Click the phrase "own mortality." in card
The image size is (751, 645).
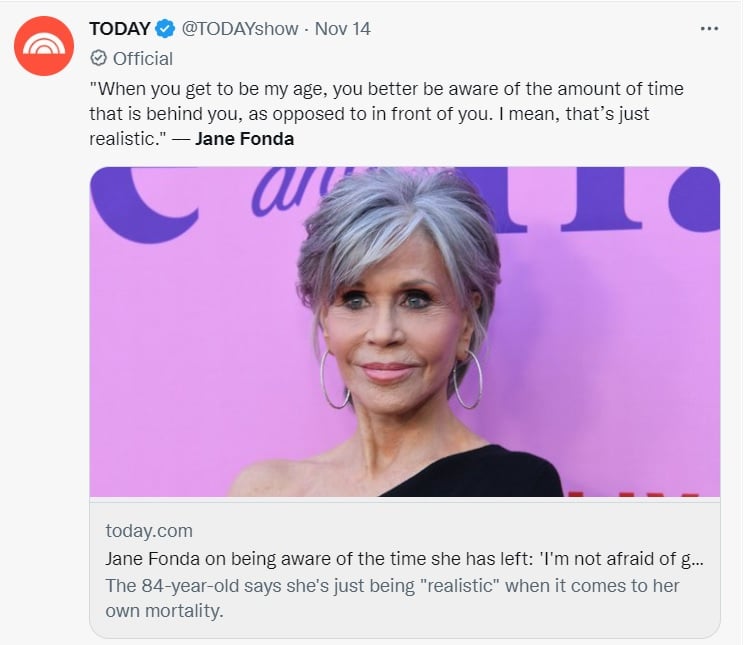tap(164, 611)
